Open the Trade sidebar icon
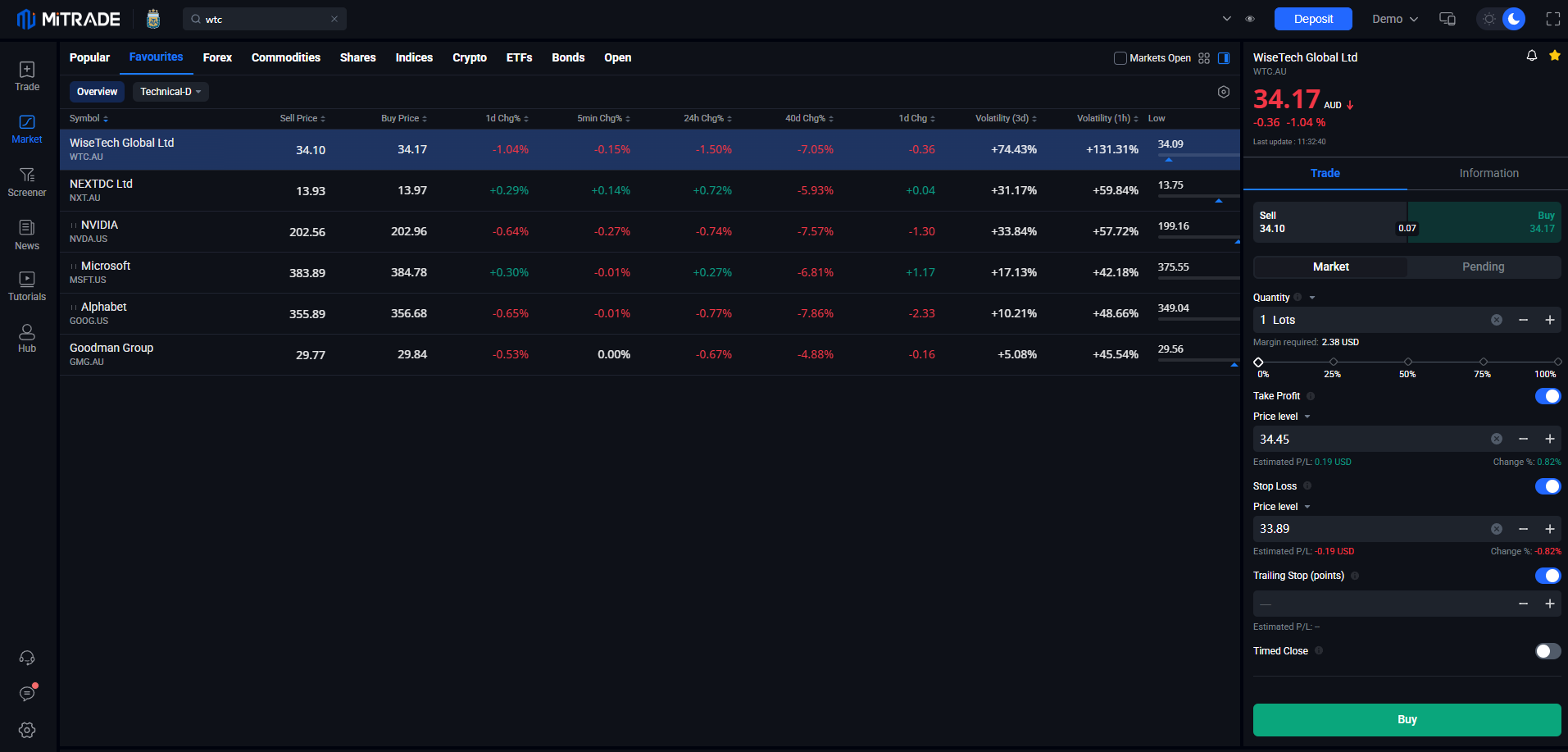This screenshot has height=752, width=1568. pyautogui.click(x=27, y=76)
